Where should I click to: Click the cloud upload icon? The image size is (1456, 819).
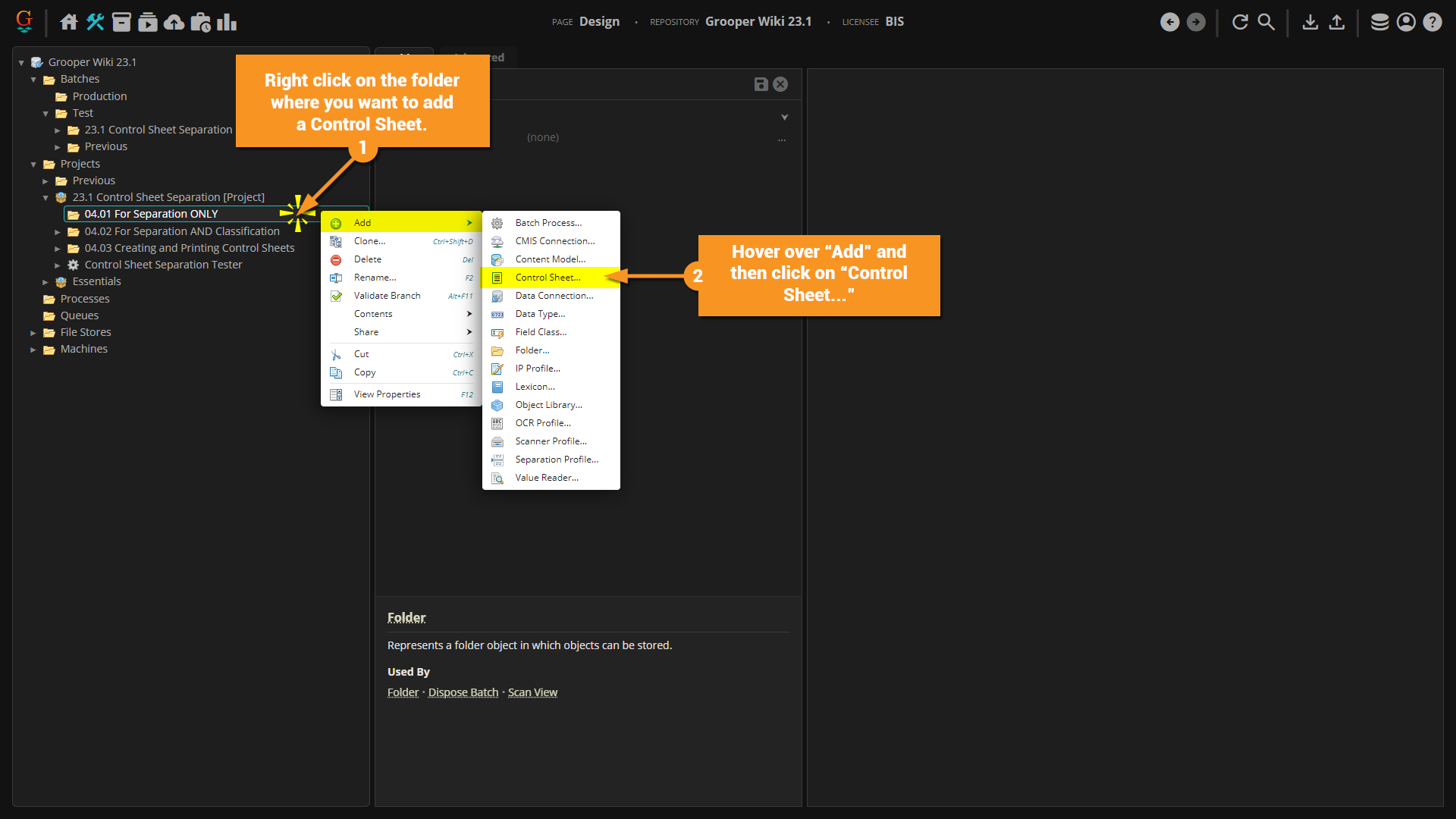[174, 22]
